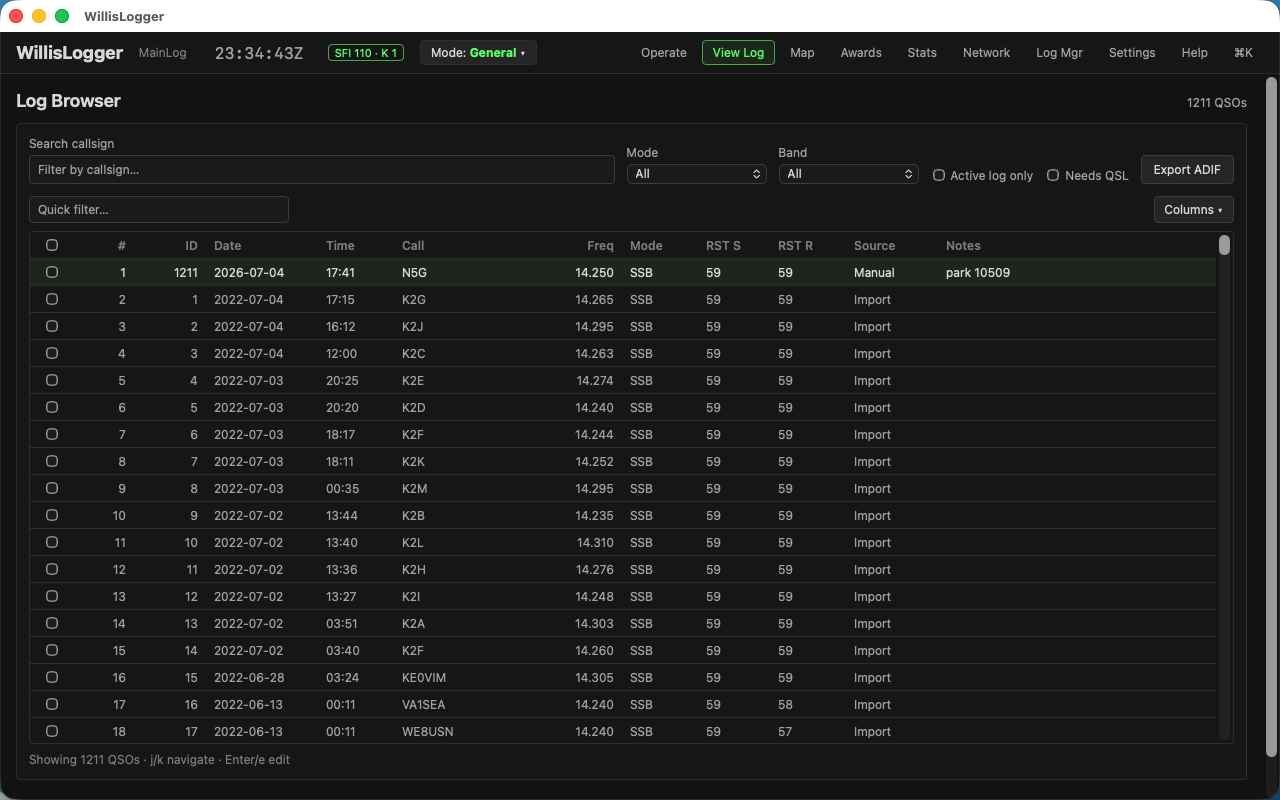Image resolution: width=1280 pixels, height=800 pixels.
Task: Click the date 2022-06-28
Action: coord(248,677)
